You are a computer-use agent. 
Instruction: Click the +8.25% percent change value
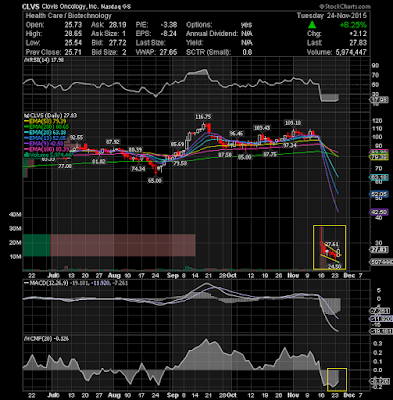coord(353,25)
